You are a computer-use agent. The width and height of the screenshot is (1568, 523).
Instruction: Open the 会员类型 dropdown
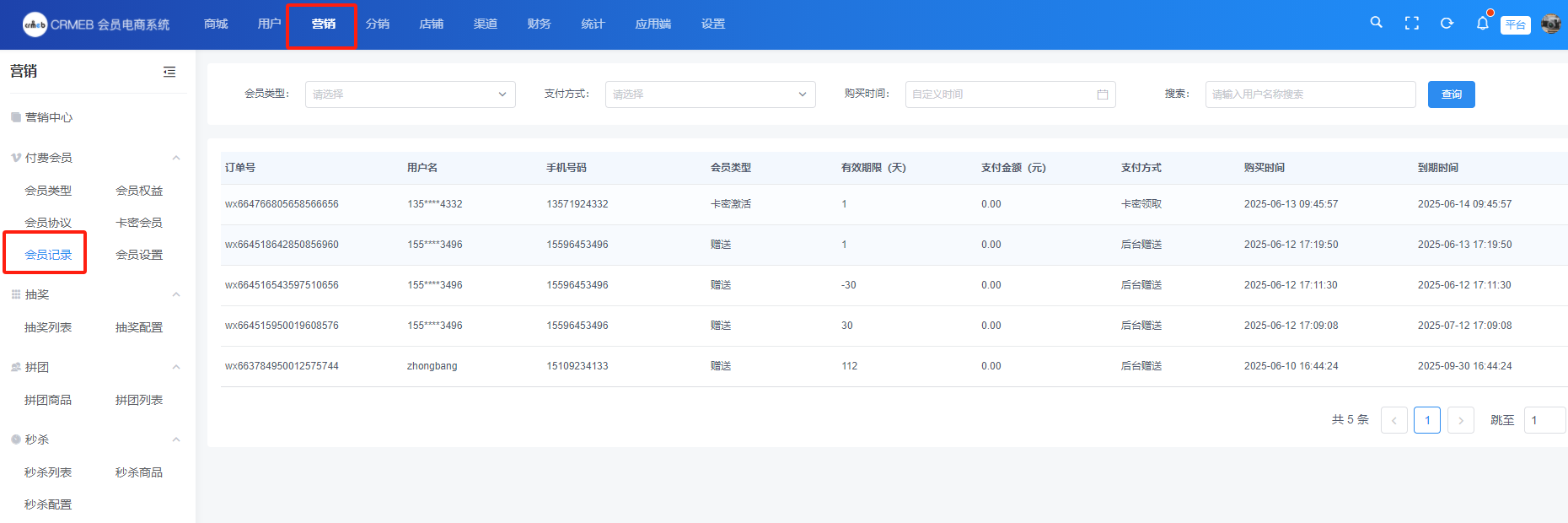(411, 94)
